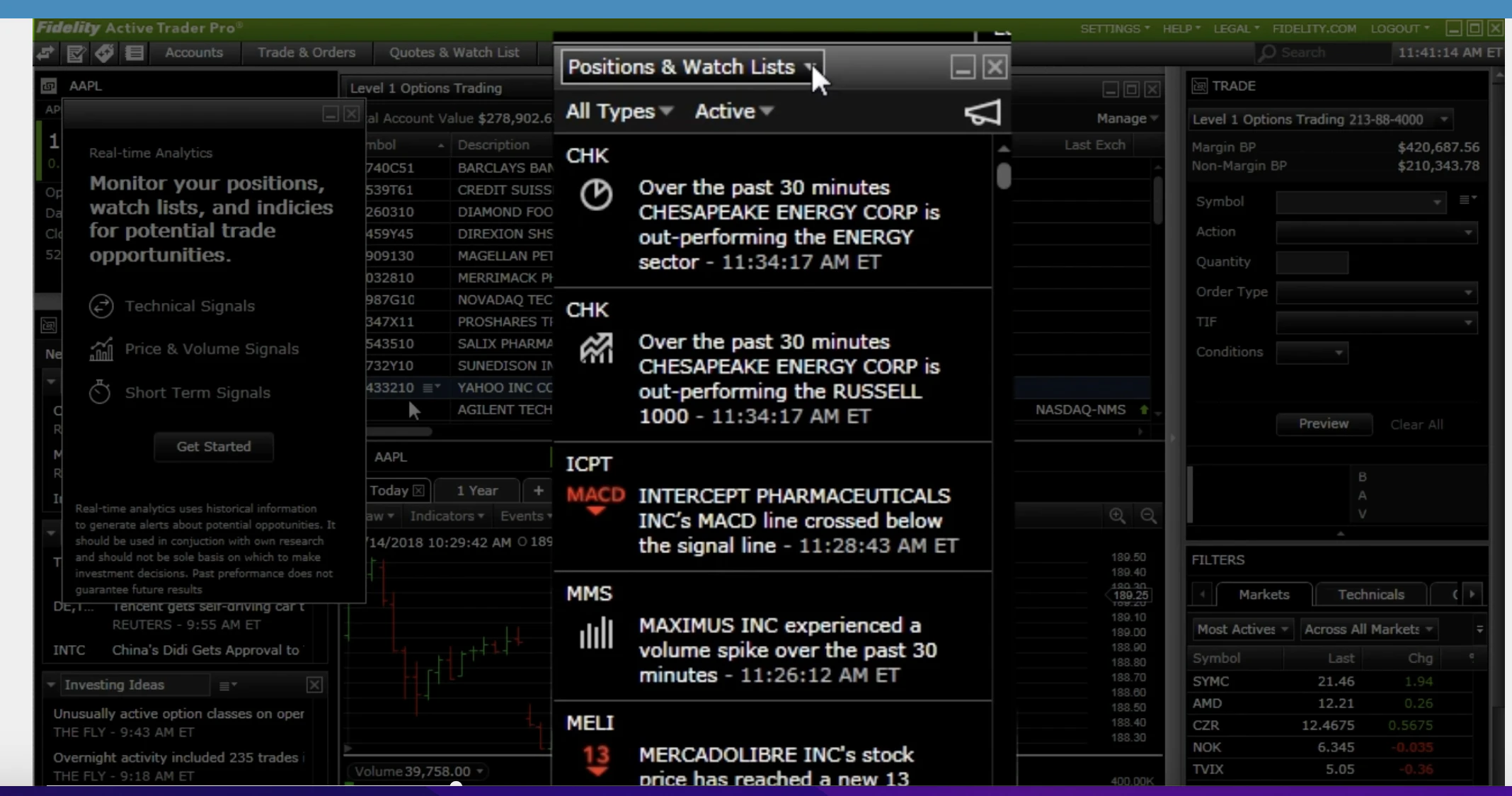Viewport: 1512px width, 796px height.
Task: Open the Across All Markets dropdown
Action: pos(1367,629)
